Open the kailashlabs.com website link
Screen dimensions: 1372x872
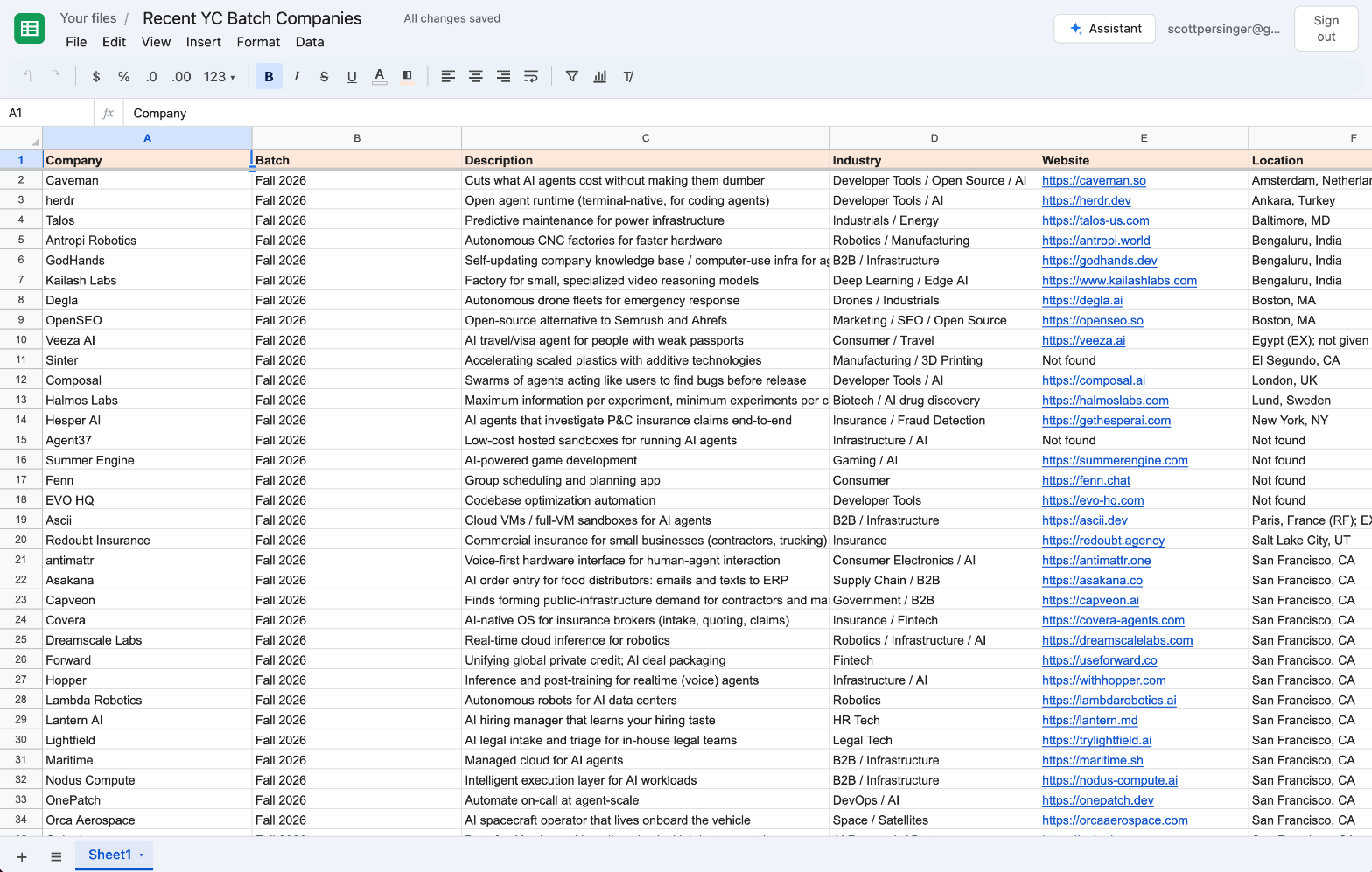pyautogui.click(x=1119, y=281)
